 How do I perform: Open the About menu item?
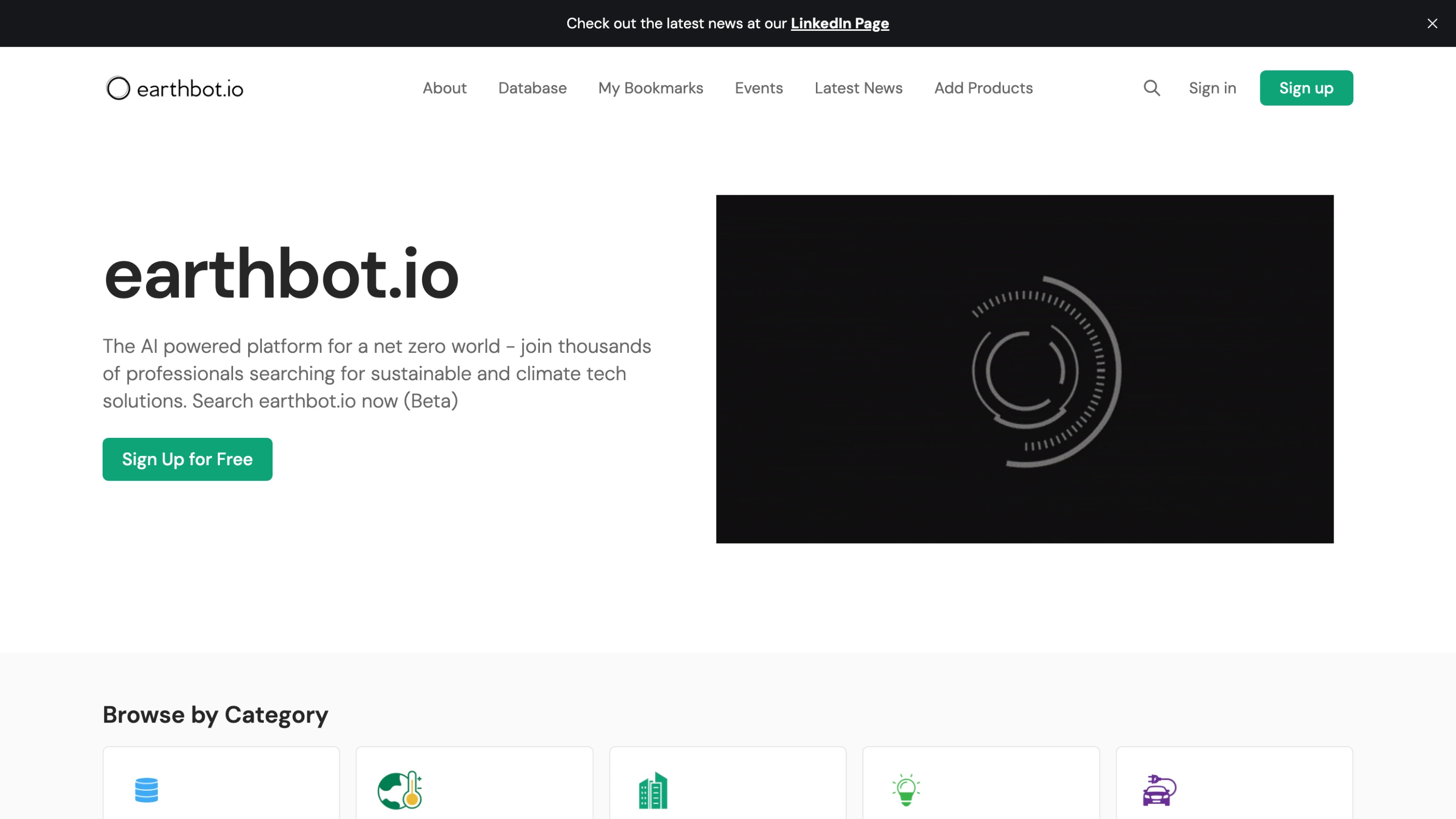(444, 88)
